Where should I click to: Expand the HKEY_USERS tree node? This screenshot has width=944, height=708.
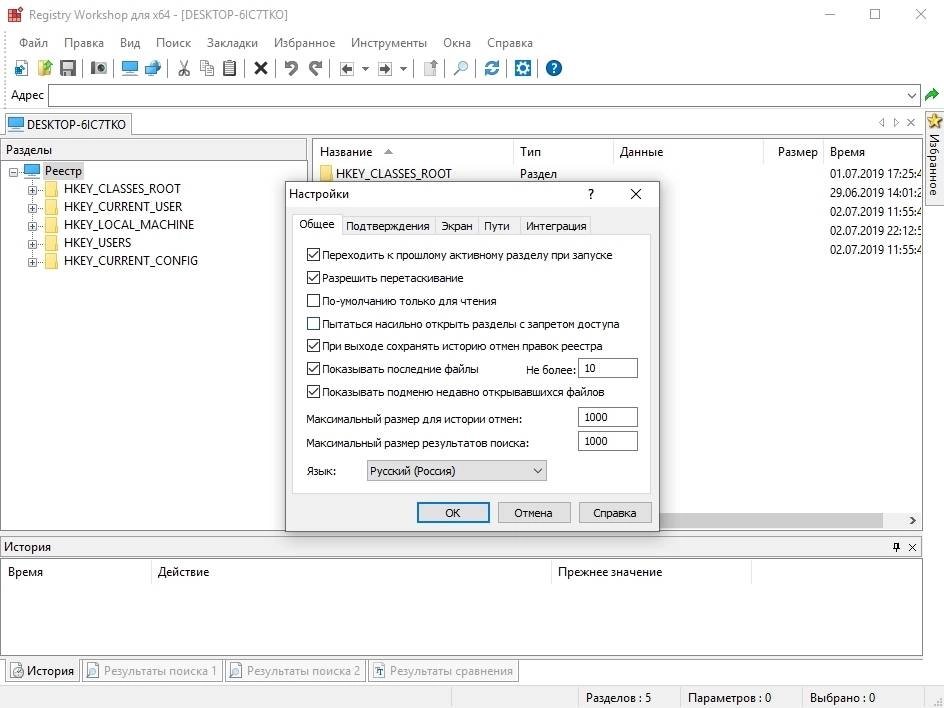pos(33,244)
